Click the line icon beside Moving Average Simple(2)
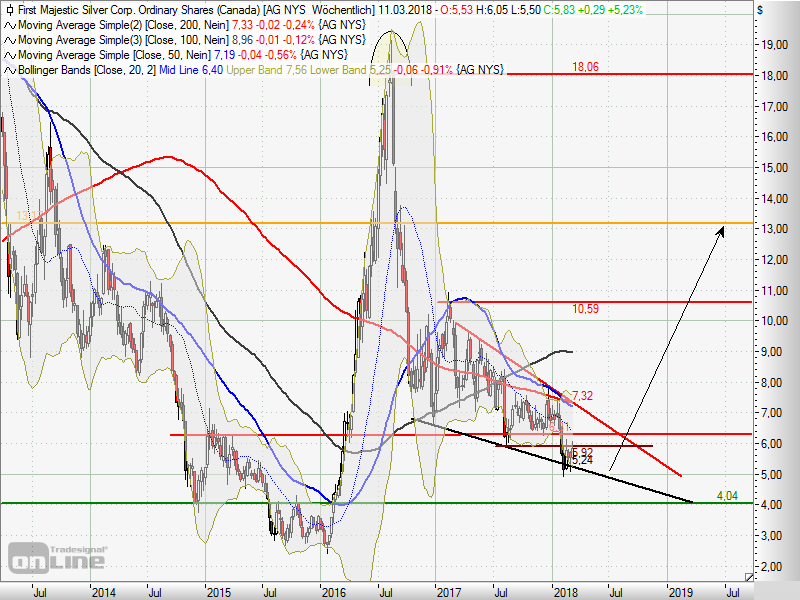Screen dimensions: 800x600 [x=10, y=25]
